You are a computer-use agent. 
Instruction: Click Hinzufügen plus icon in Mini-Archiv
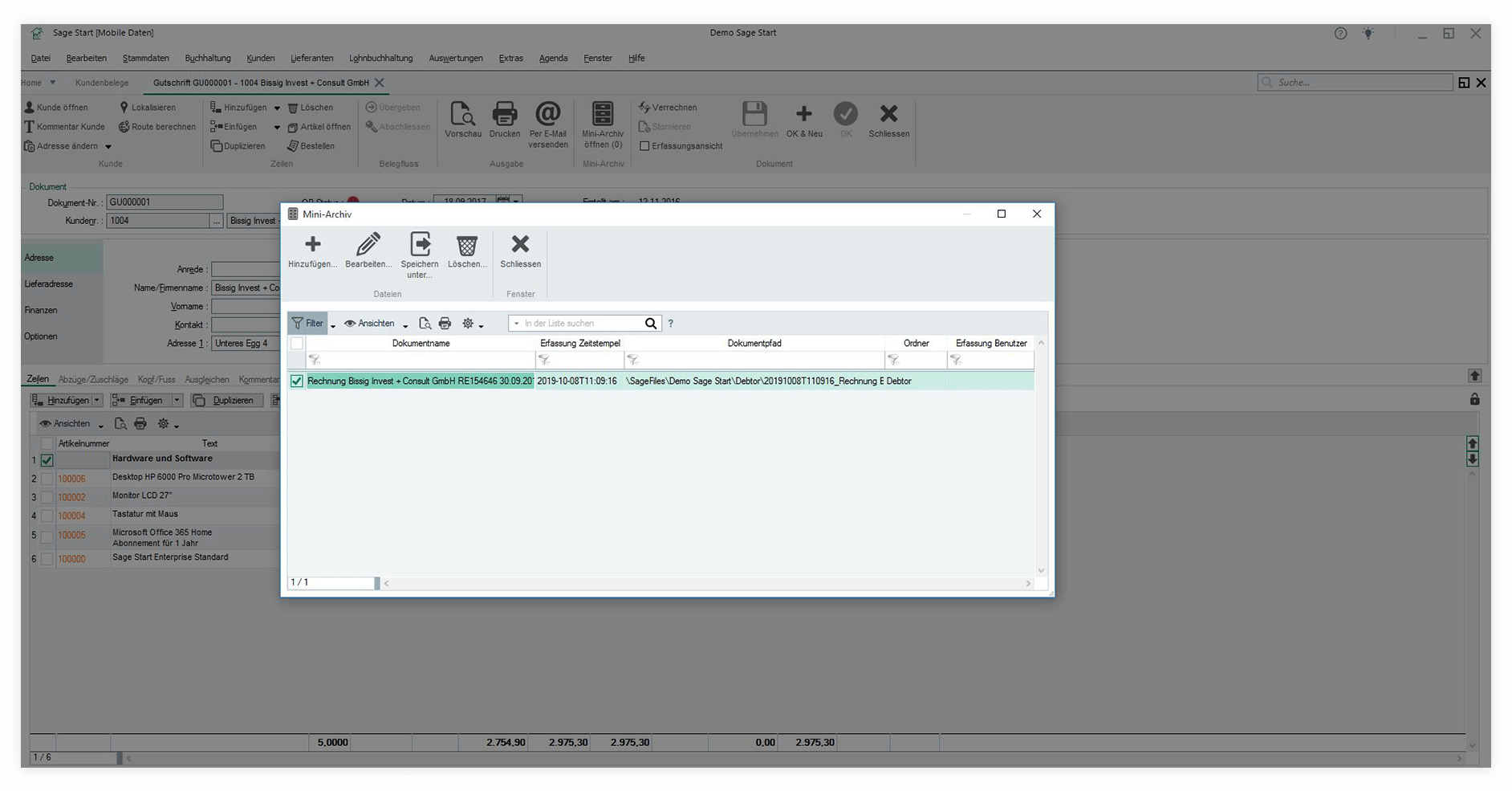(313, 244)
